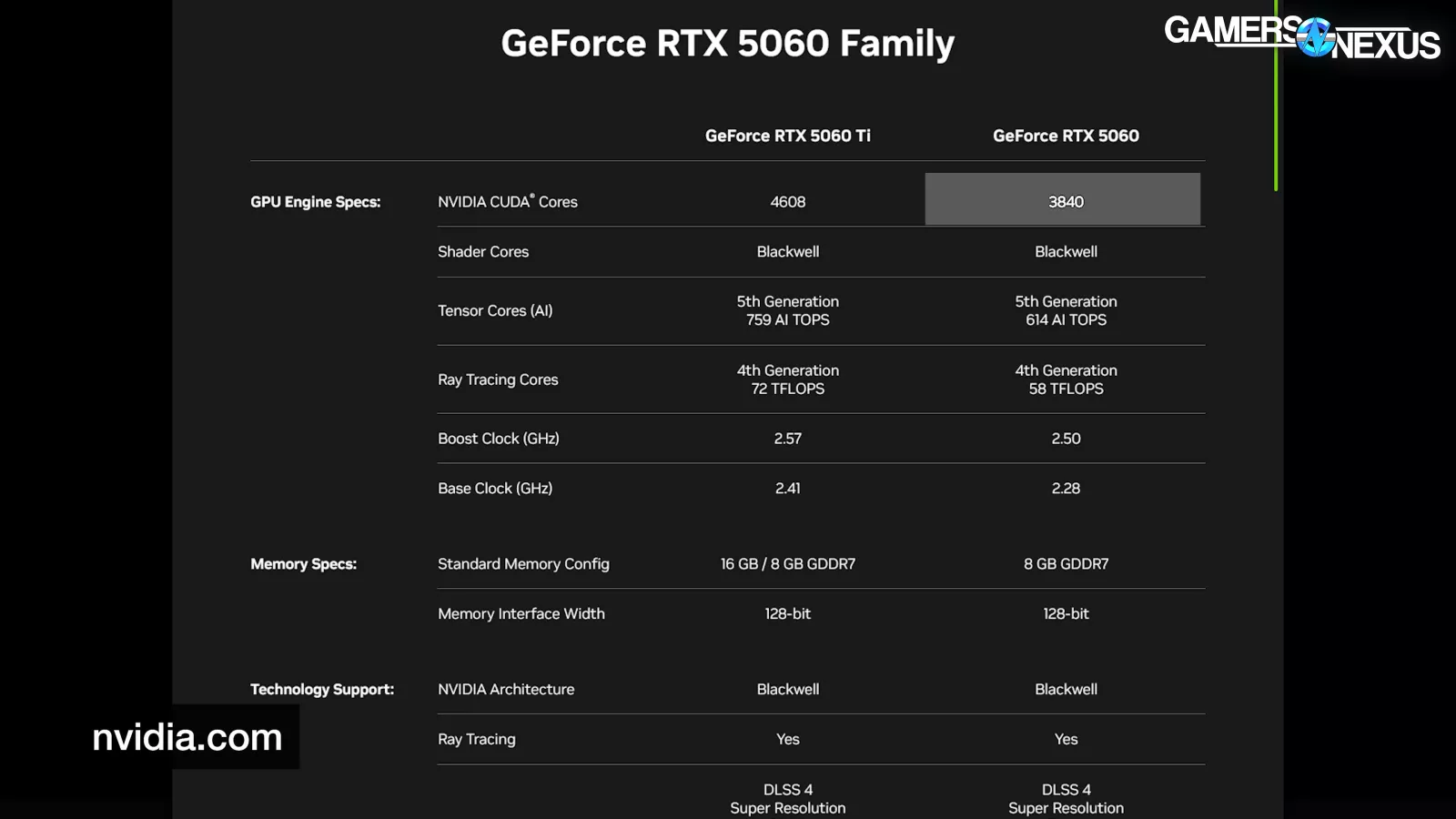Click the Memory Interface Width row label
This screenshot has width=1456, height=819.
[x=521, y=614]
